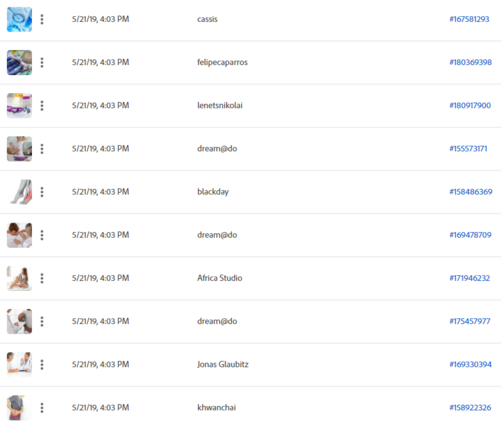Open the three-dot menu for cassis row

pos(42,19)
